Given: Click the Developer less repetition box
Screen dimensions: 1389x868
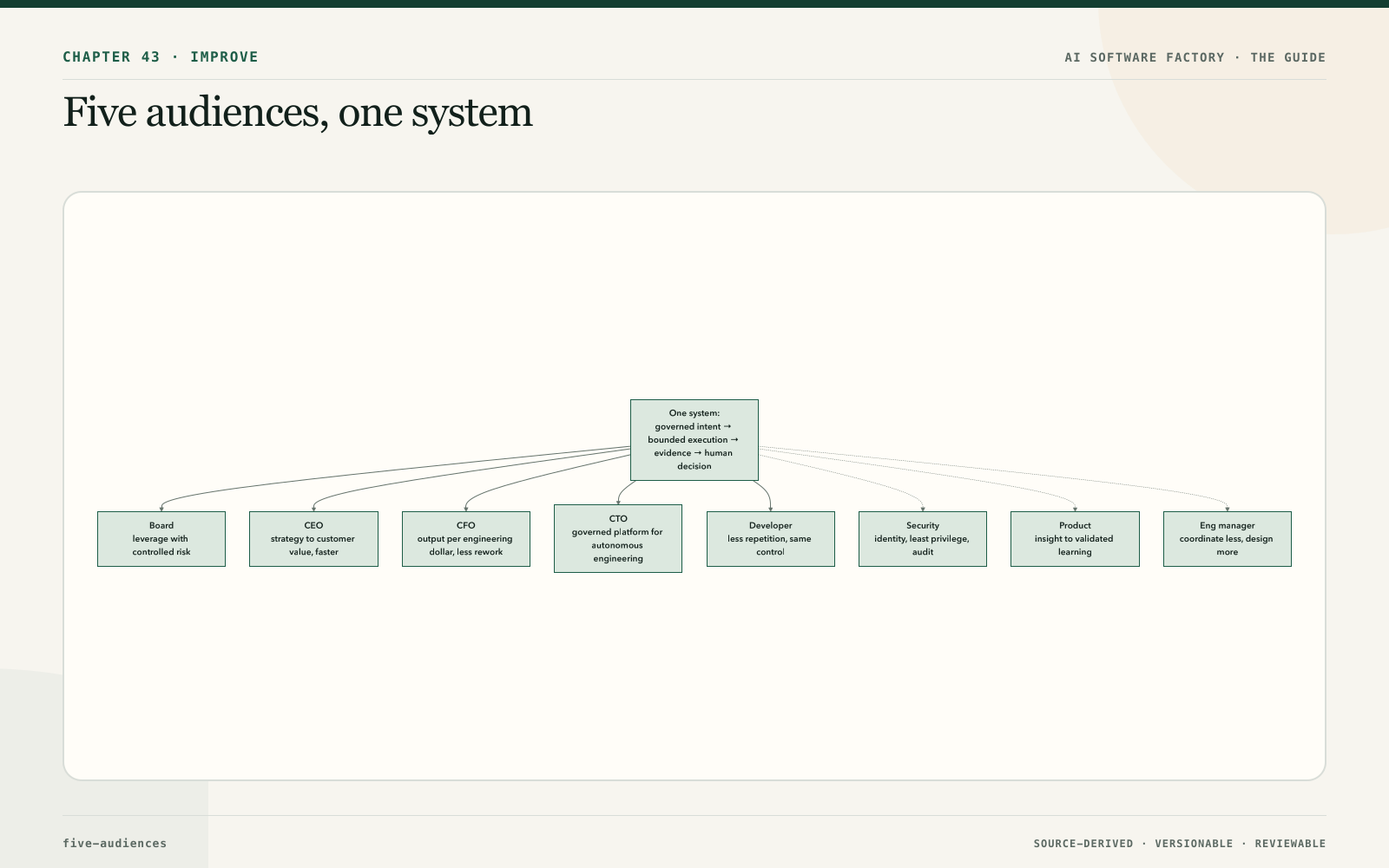Looking at the screenshot, I should [771, 539].
